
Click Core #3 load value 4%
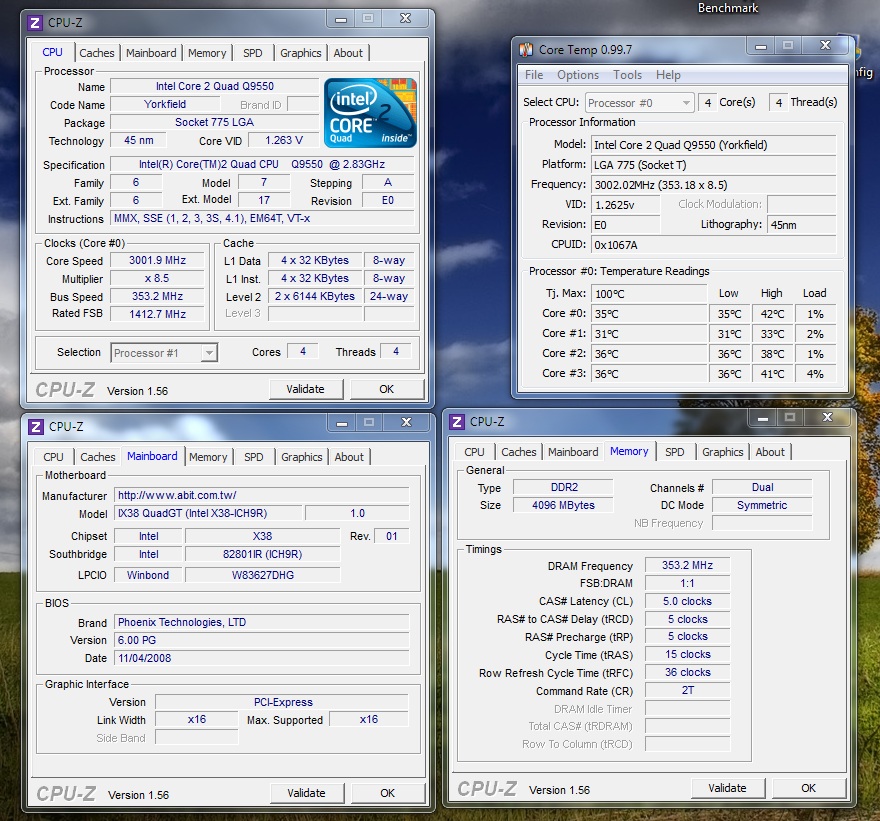tap(815, 374)
